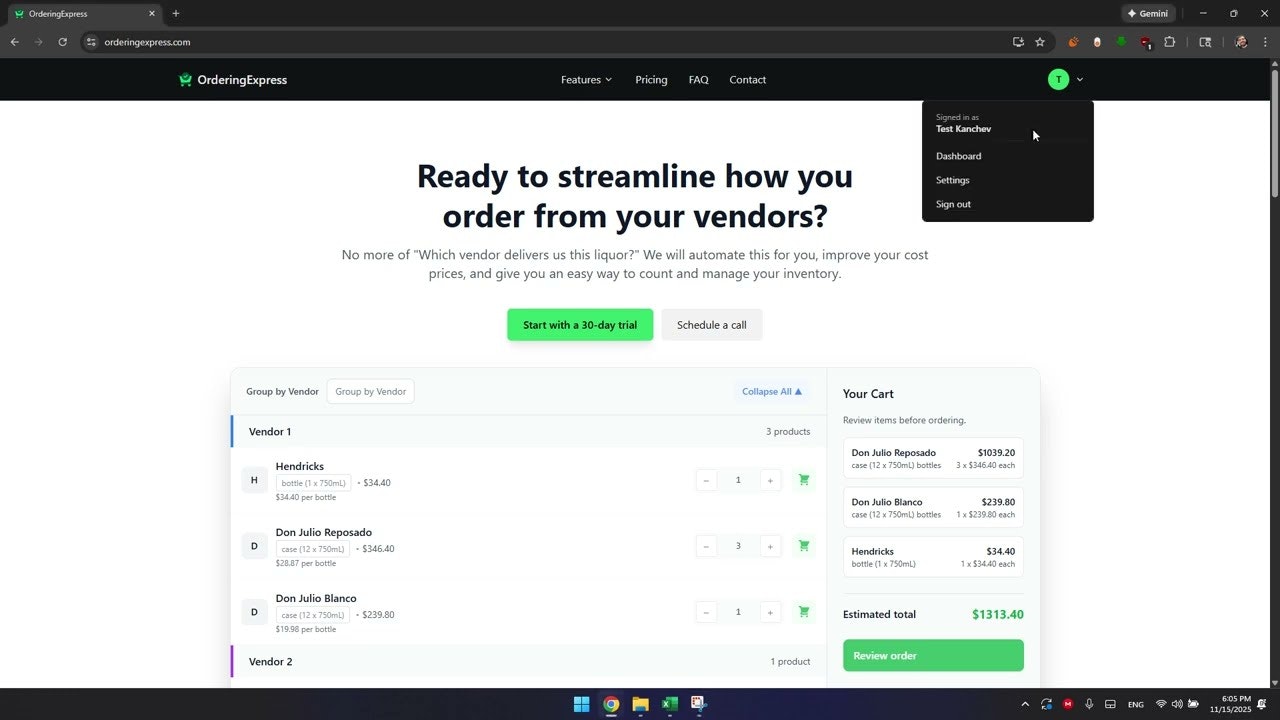
Task: Click the T account avatar
Action: (1057, 79)
